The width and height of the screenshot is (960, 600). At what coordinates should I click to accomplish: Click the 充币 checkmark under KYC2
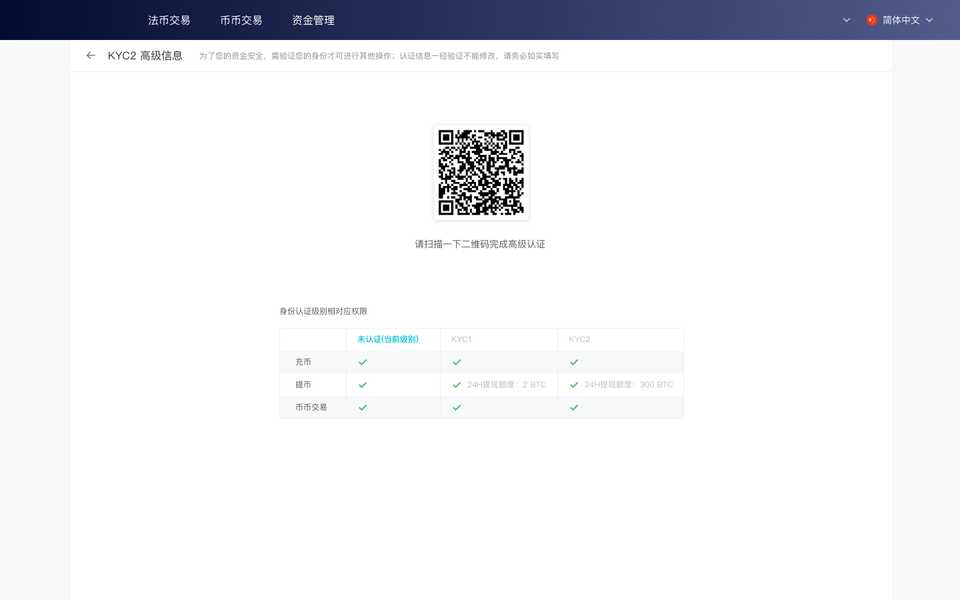pos(574,362)
